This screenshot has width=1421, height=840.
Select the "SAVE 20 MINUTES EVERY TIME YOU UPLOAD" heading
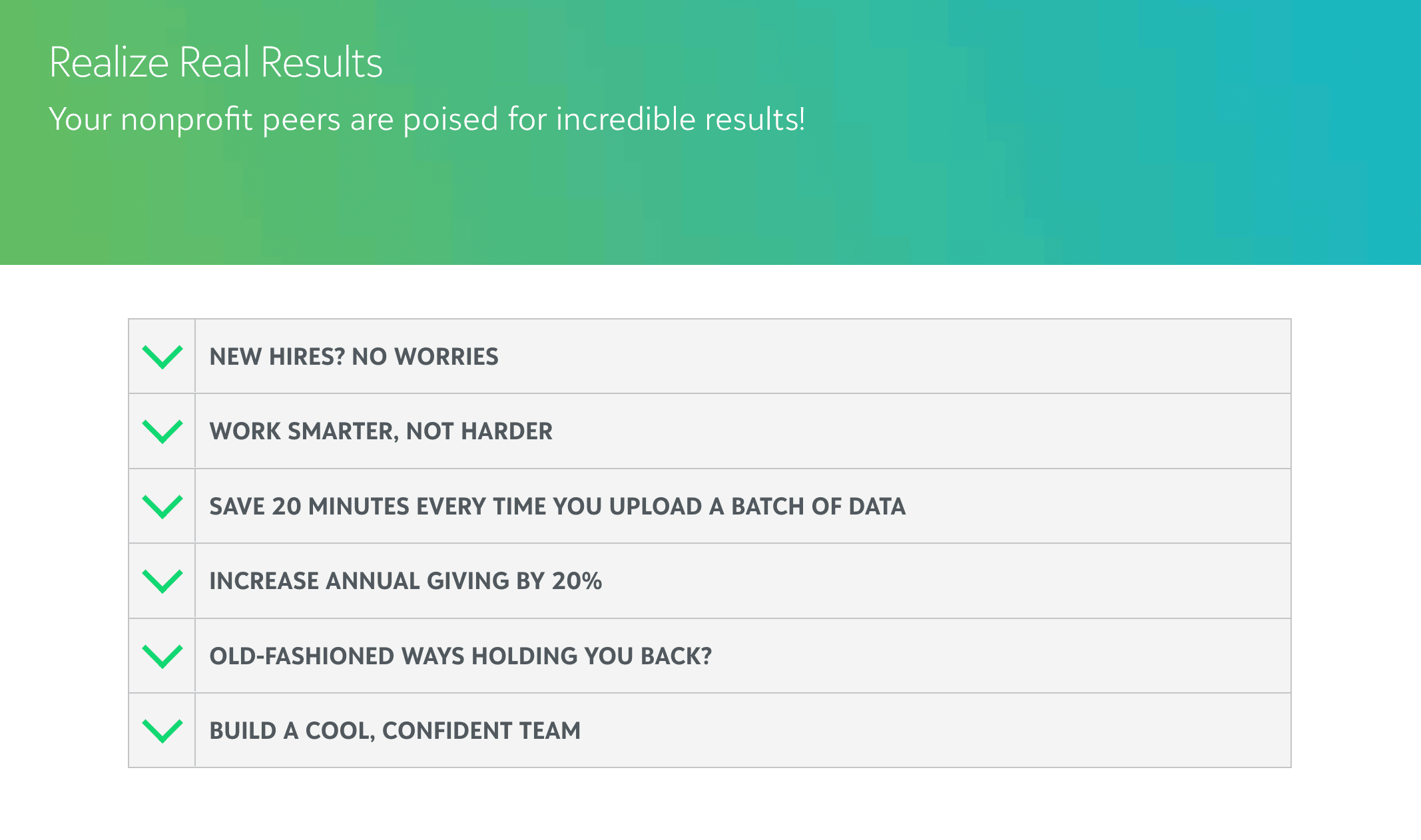point(557,506)
